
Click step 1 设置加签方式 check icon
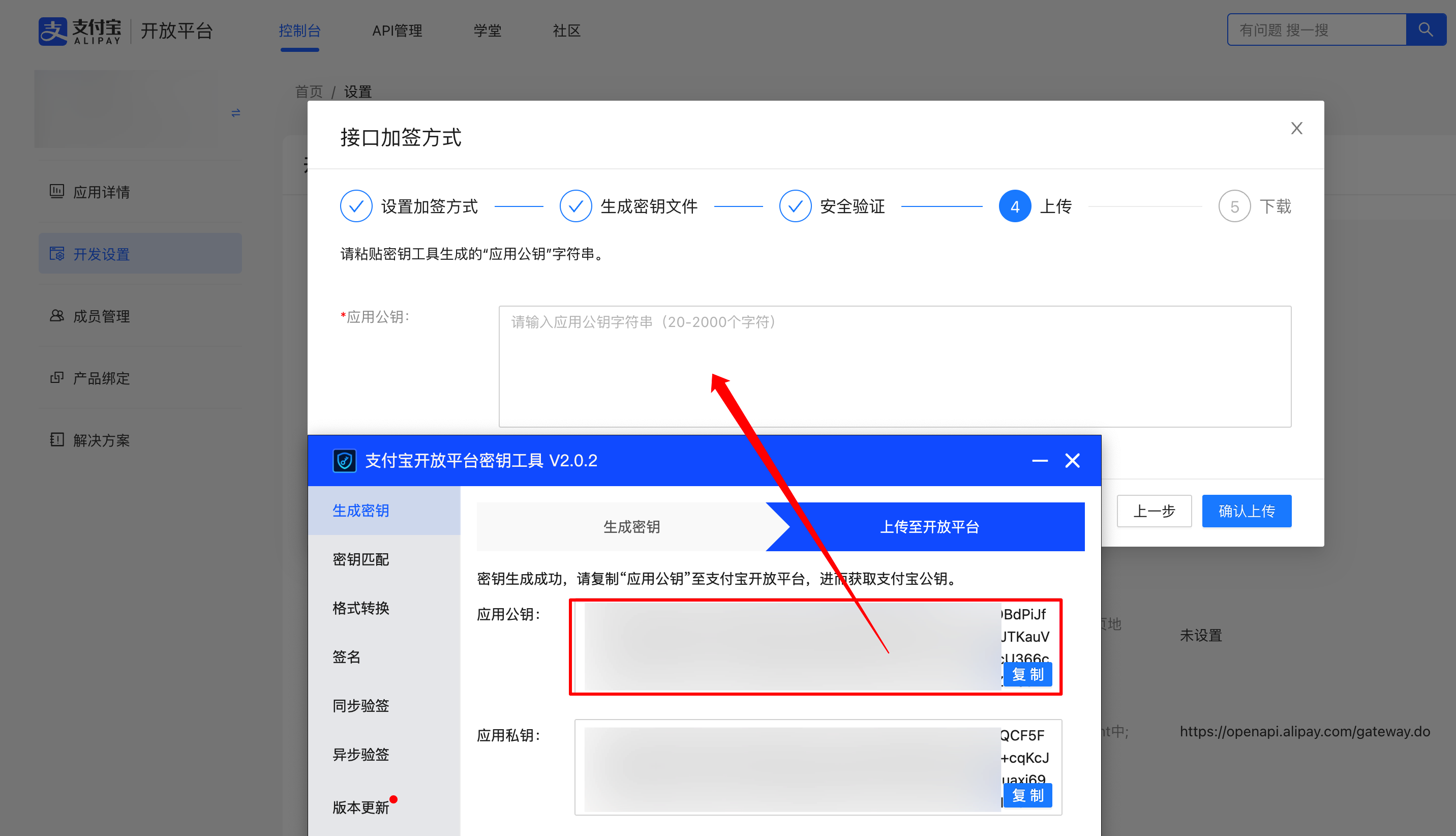[x=356, y=206]
